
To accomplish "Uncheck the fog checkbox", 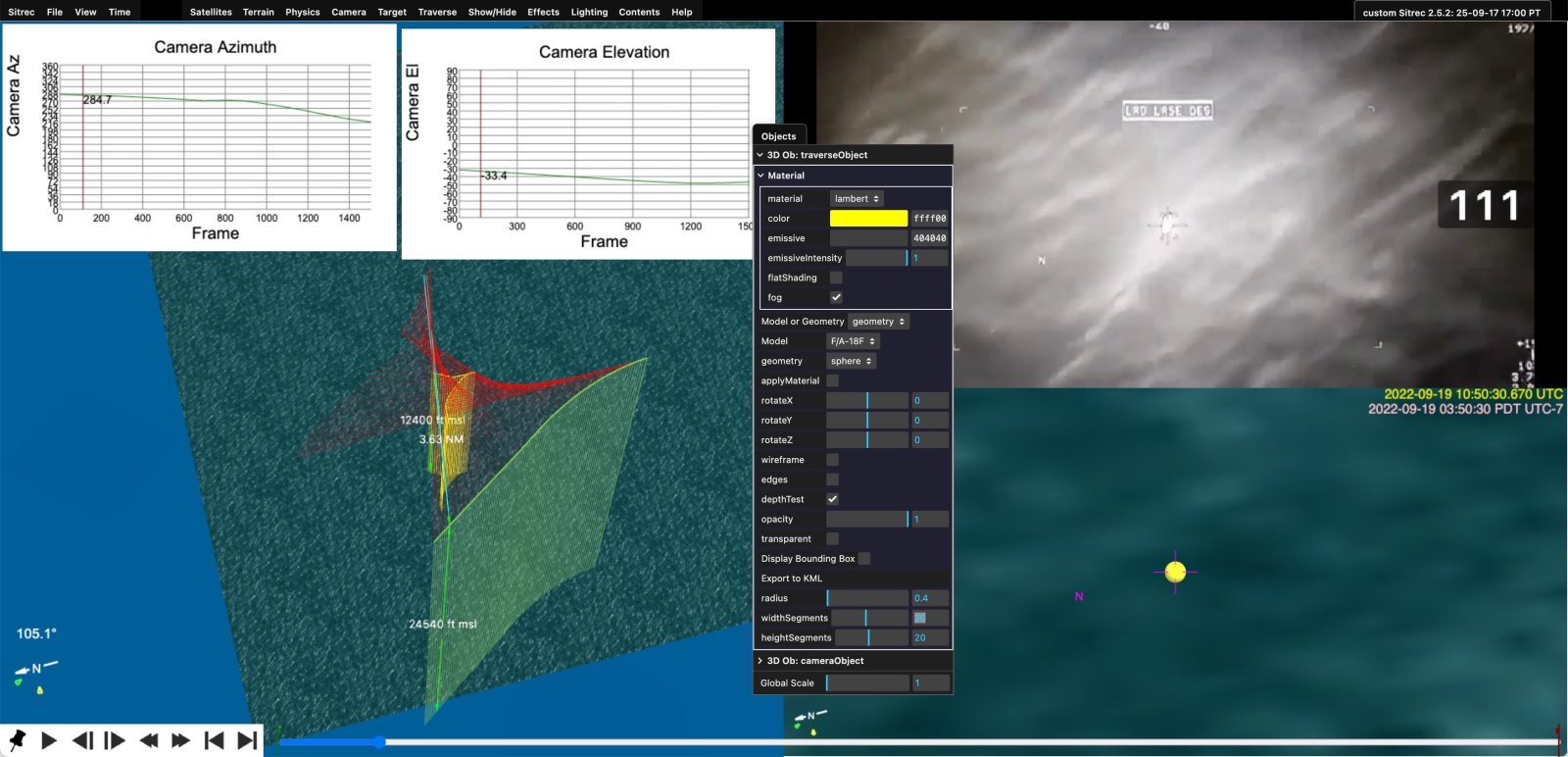I will tap(836, 297).
